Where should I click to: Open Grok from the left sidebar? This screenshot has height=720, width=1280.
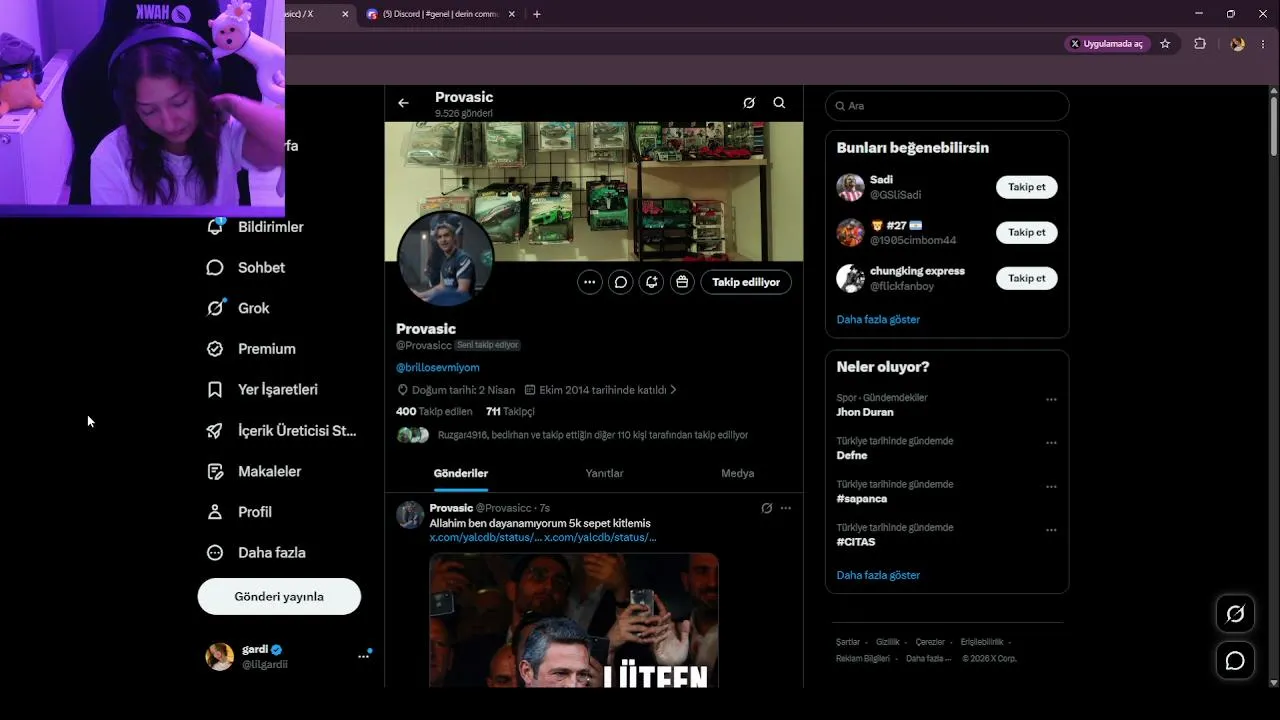click(x=238, y=308)
